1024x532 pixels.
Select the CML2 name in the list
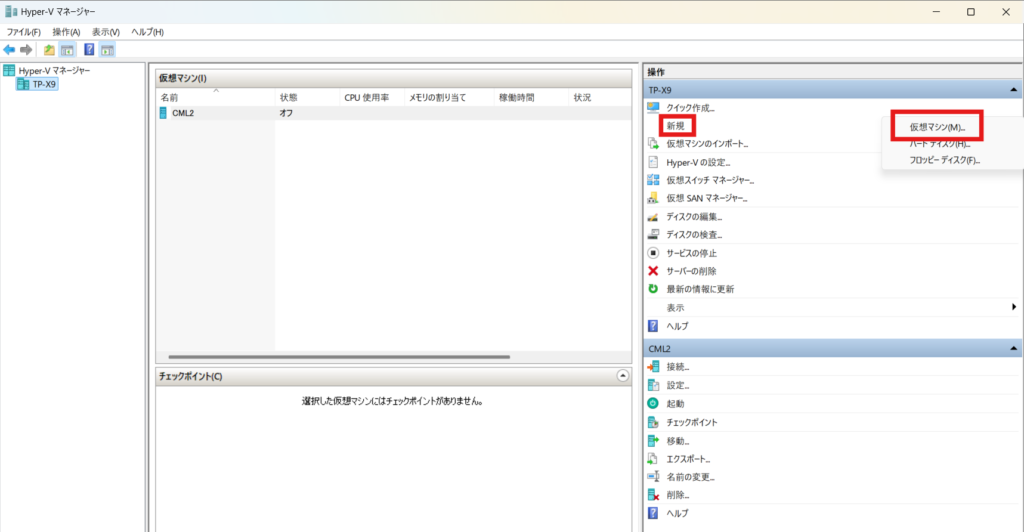pos(183,113)
